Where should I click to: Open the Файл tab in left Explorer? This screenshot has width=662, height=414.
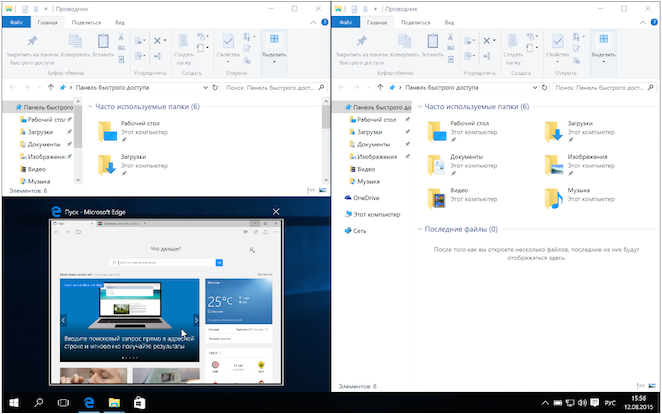point(16,22)
